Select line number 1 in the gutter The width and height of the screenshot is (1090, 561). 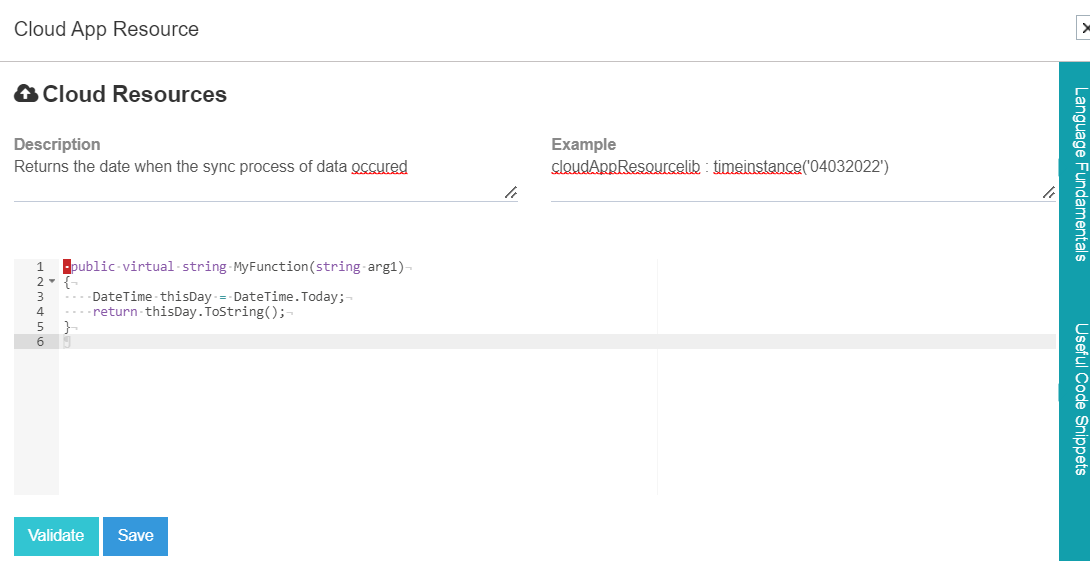point(40,267)
